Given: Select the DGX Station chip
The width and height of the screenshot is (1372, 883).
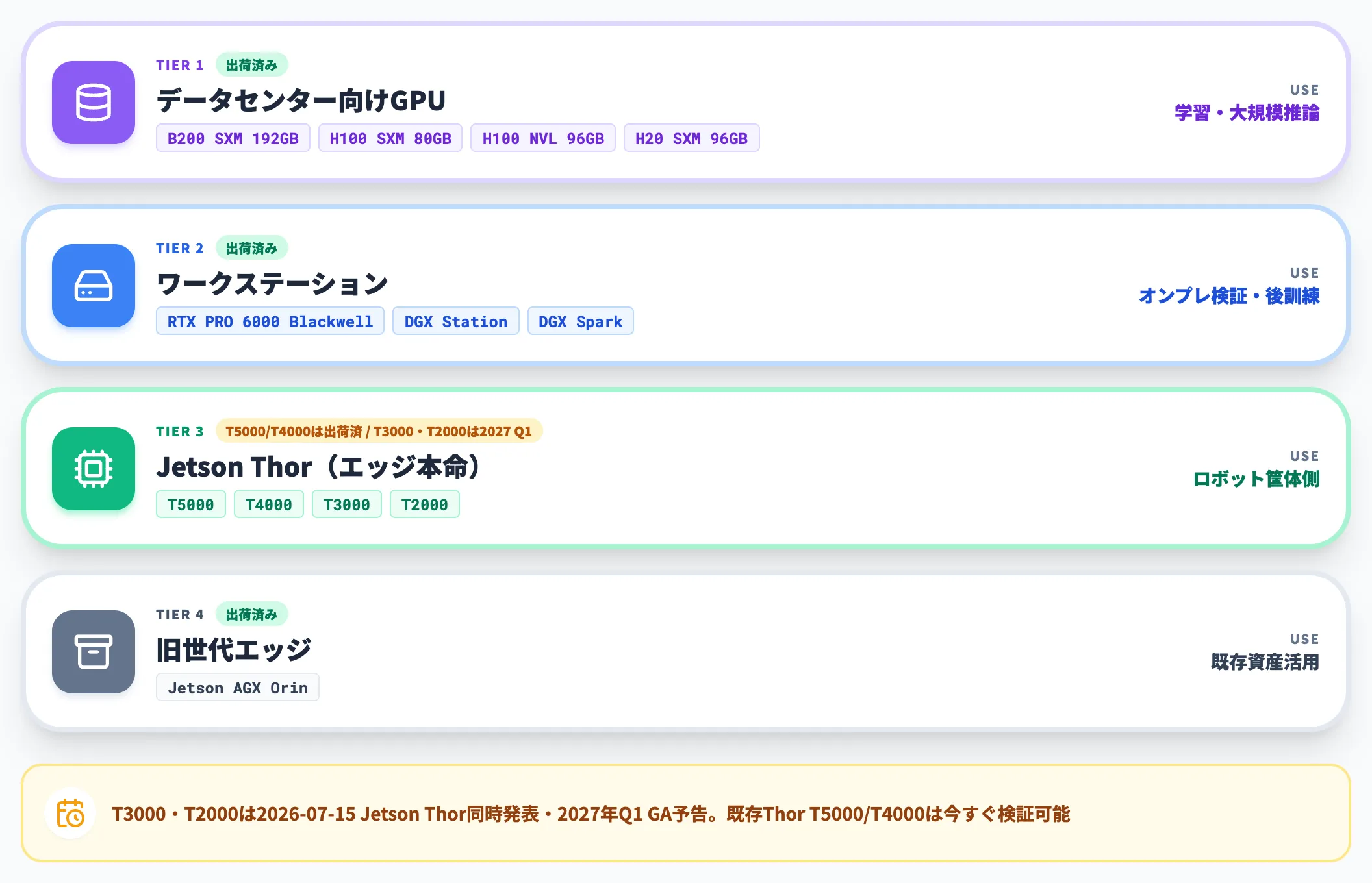Looking at the screenshot, I should point(456,321).
